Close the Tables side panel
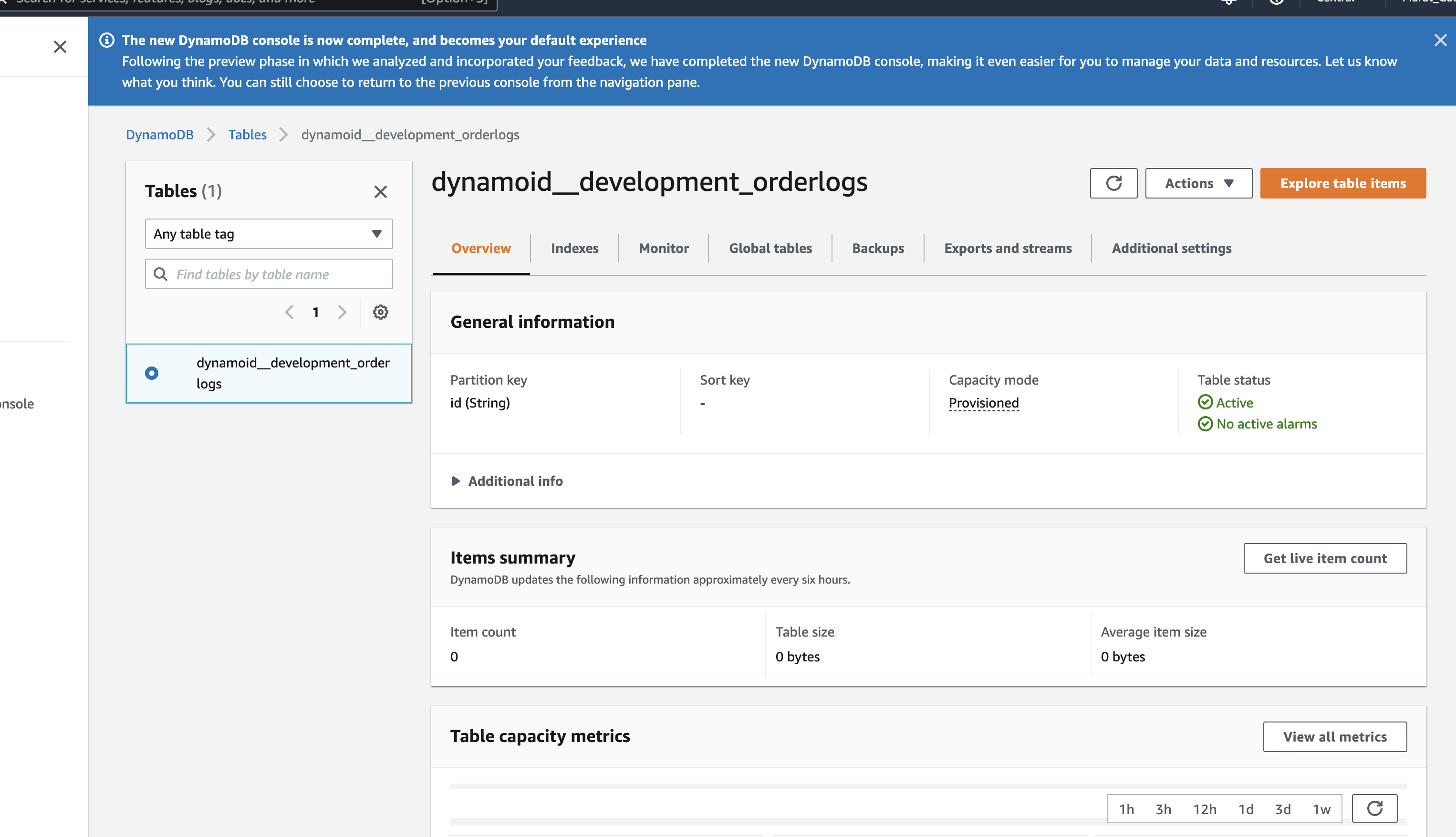Viewport: 1456px width, 837px height. coord(380,191)
